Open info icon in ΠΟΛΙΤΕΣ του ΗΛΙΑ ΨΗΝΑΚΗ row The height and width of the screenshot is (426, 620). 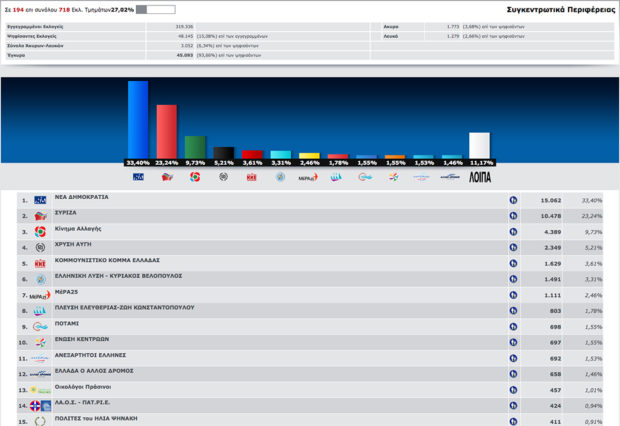(x=513, y=422)
